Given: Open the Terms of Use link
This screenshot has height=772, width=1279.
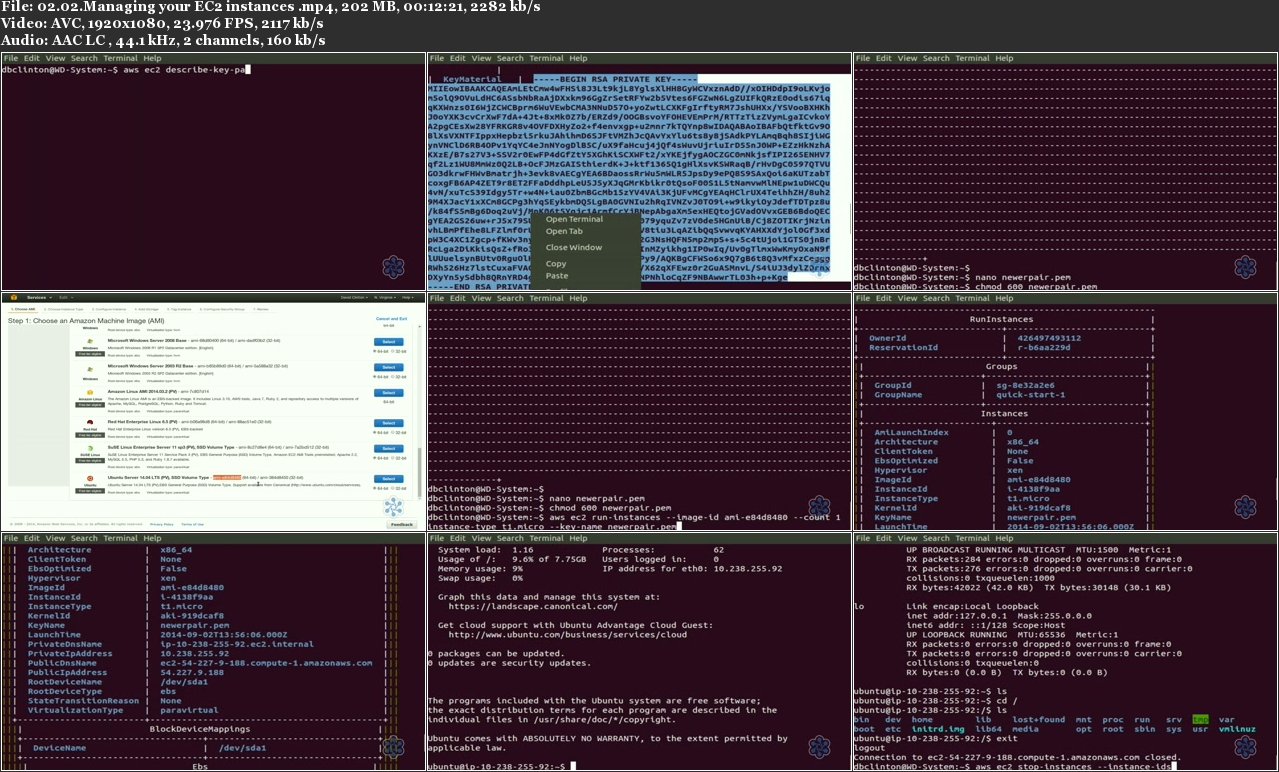Looking at the screenshot, I should coord(193,524).
